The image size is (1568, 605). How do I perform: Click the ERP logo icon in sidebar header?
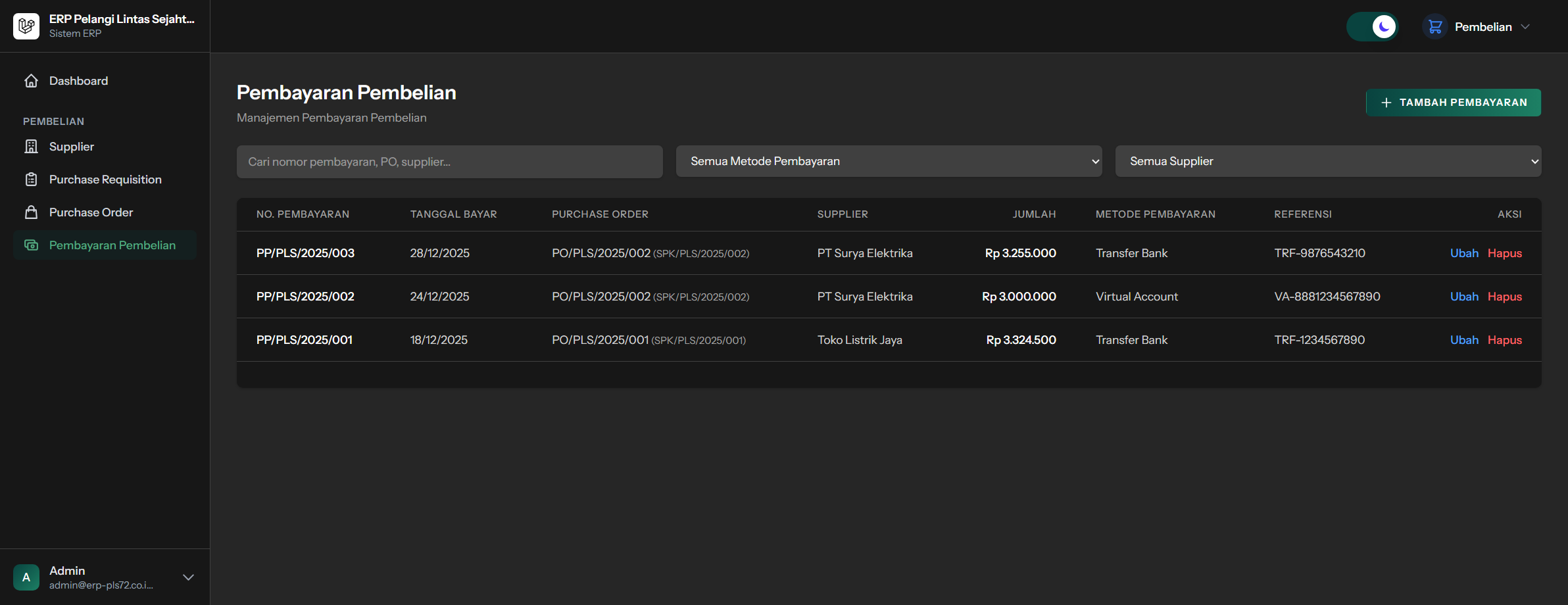tap(26, 26)
